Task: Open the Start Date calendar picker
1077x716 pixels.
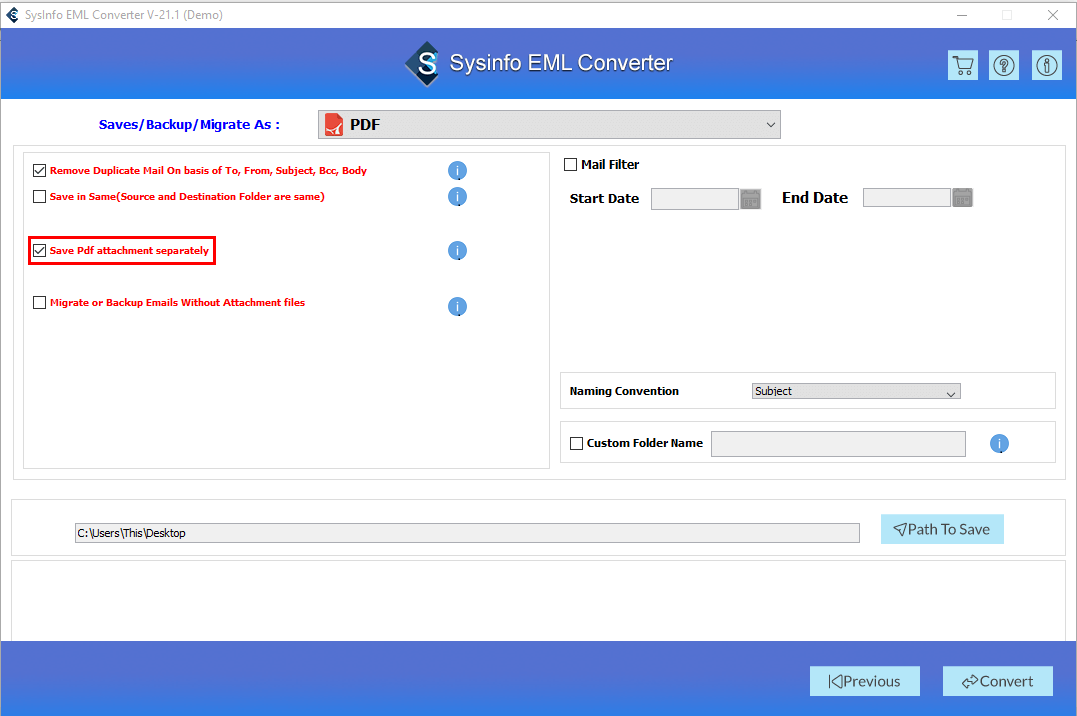Action: [x=750, y=199]
